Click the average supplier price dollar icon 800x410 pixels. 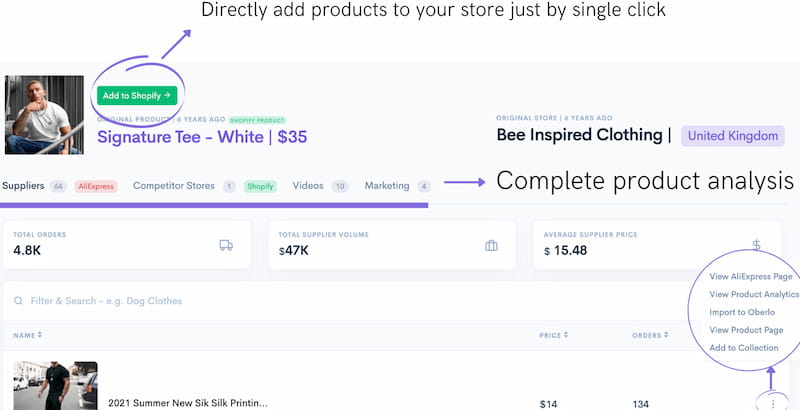756,245
